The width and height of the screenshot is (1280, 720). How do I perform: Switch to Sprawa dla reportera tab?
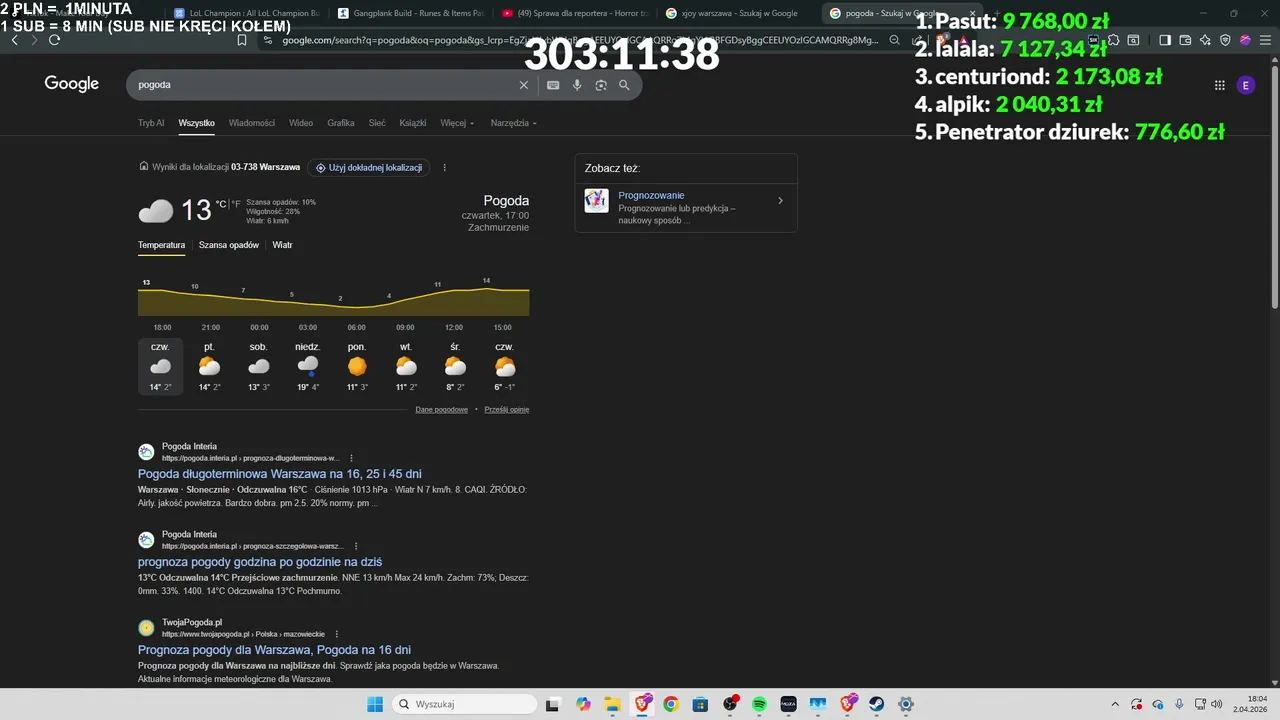pyautogui.click(x=575, y=13)
